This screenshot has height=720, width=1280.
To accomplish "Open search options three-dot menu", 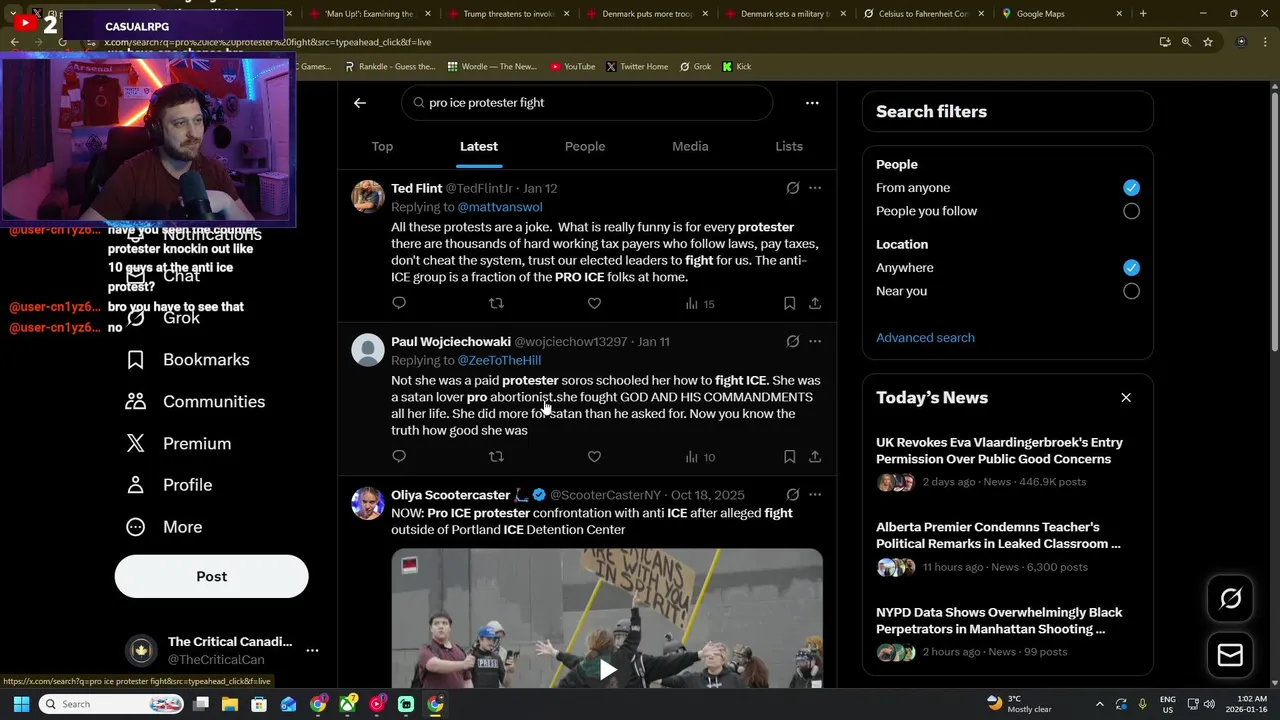I will tap(812, 102).
